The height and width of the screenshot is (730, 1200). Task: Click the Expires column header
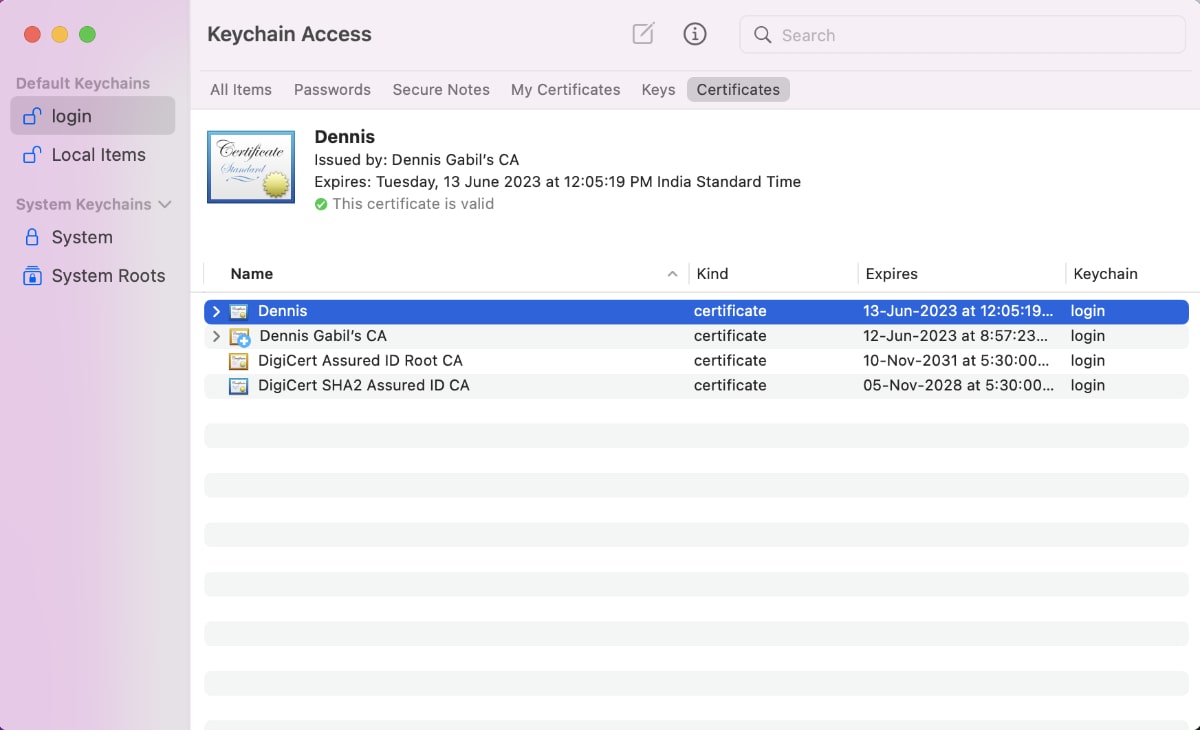[x=891, y=274]
